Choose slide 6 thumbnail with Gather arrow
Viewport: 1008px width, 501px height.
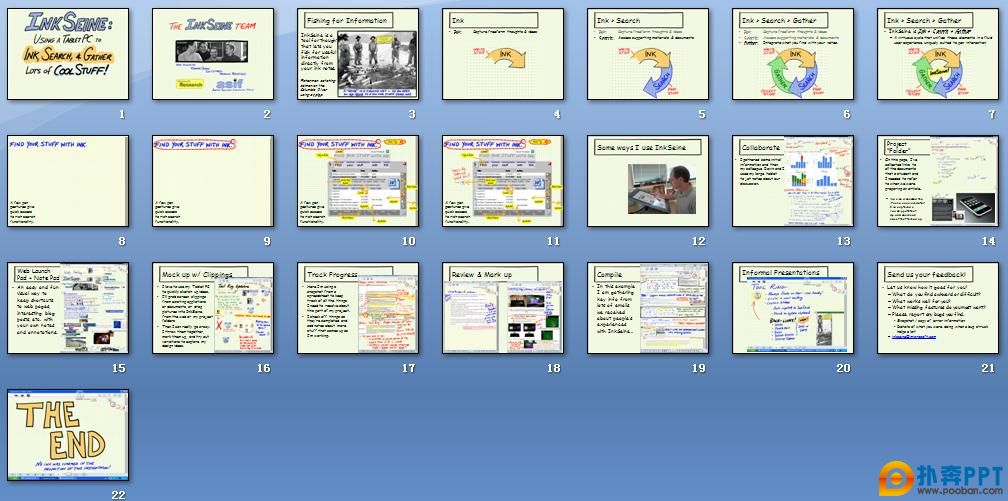(x=793, y=54)
